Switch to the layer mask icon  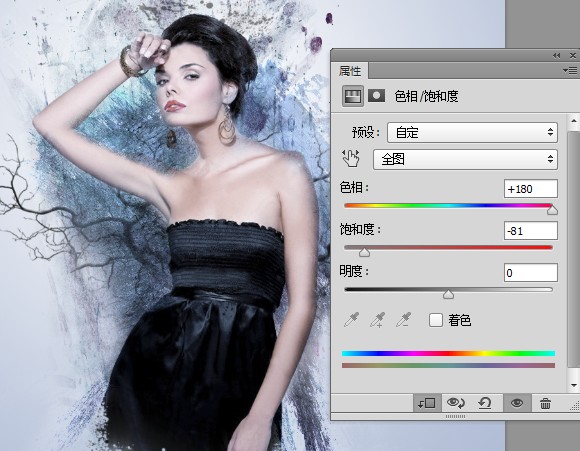click(x=376, y=96)
